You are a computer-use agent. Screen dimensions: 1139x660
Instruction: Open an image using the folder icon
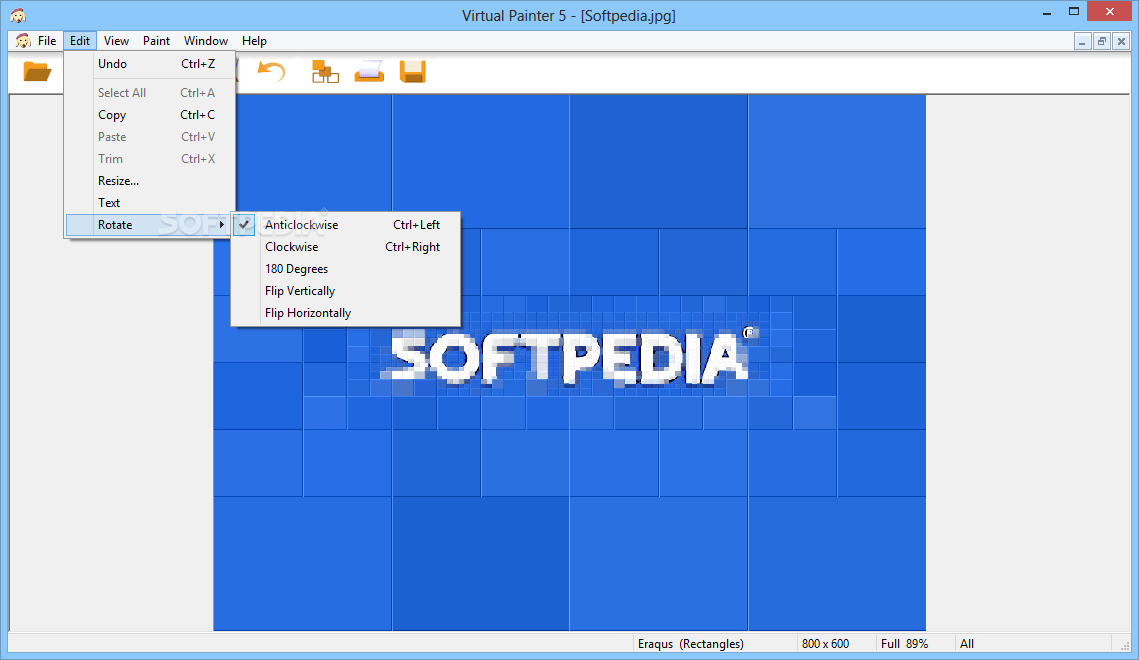point(36,71)
